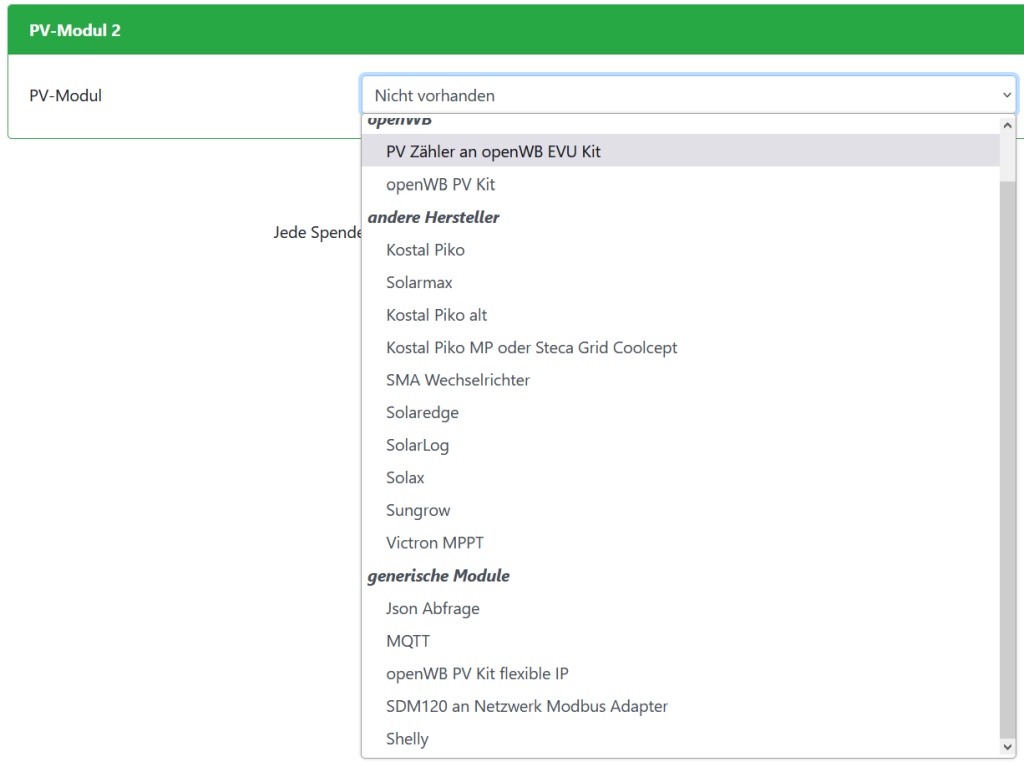The image size is (1024, 762).
Task: Select SMA Wechselrichter module
Action: click(458, 380)
